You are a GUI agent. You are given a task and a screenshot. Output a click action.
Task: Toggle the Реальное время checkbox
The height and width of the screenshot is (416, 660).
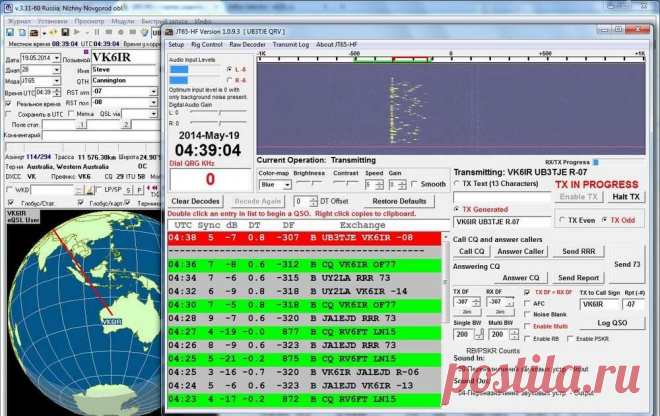[9, 103]
